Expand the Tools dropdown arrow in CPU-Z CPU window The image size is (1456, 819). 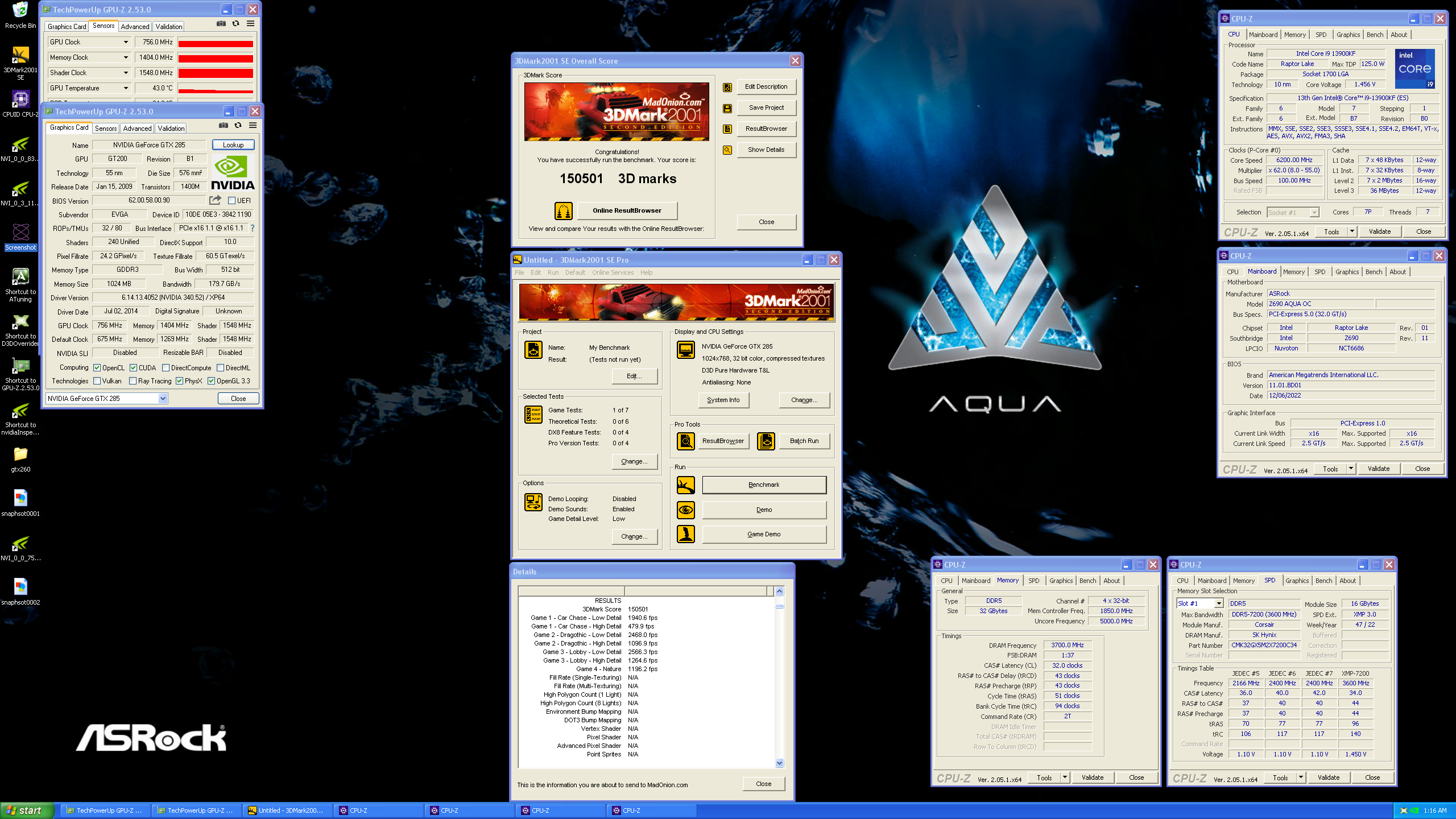(1352, 231)
